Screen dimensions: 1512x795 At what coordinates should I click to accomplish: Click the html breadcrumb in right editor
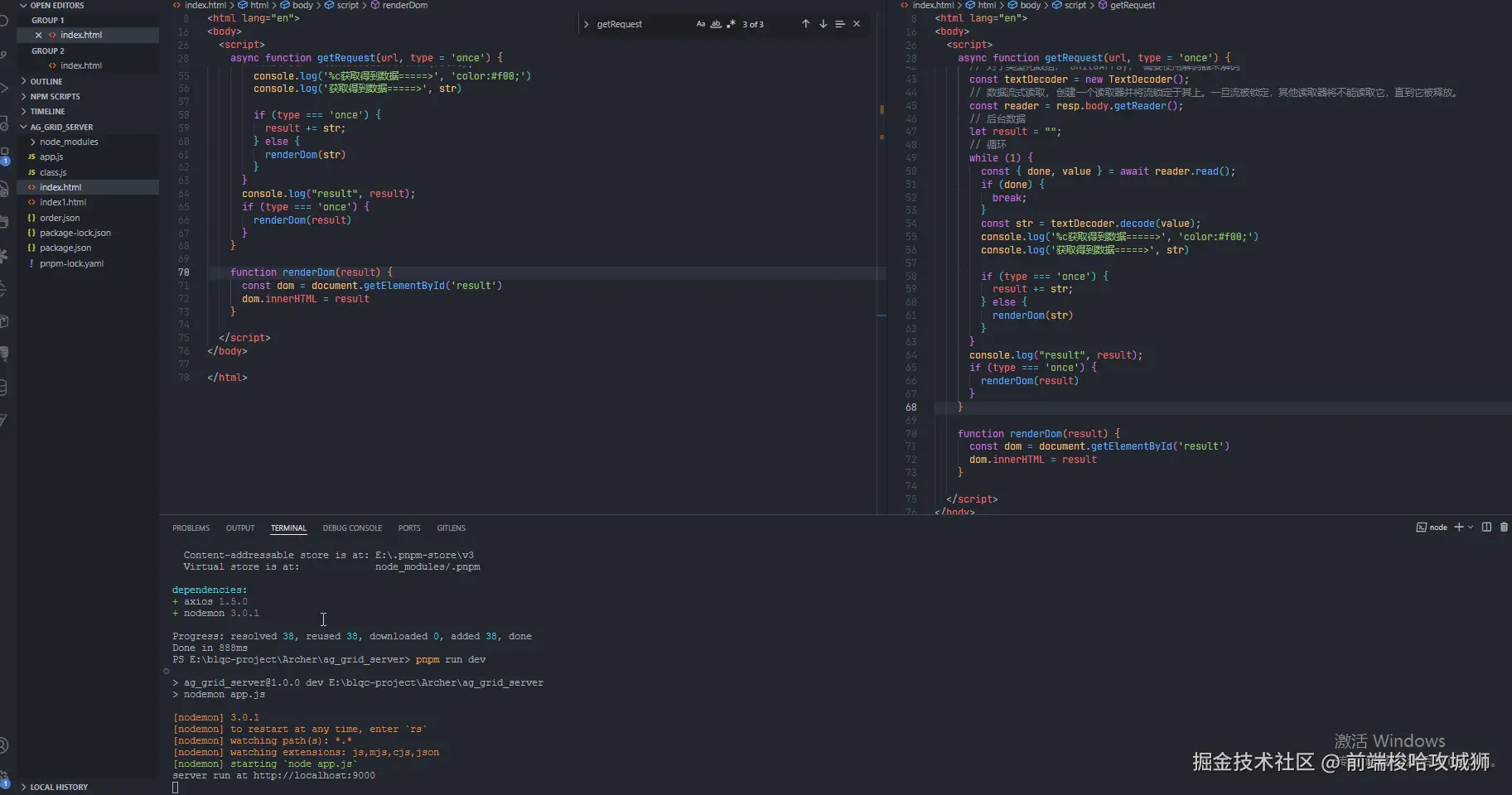[980, 5]
